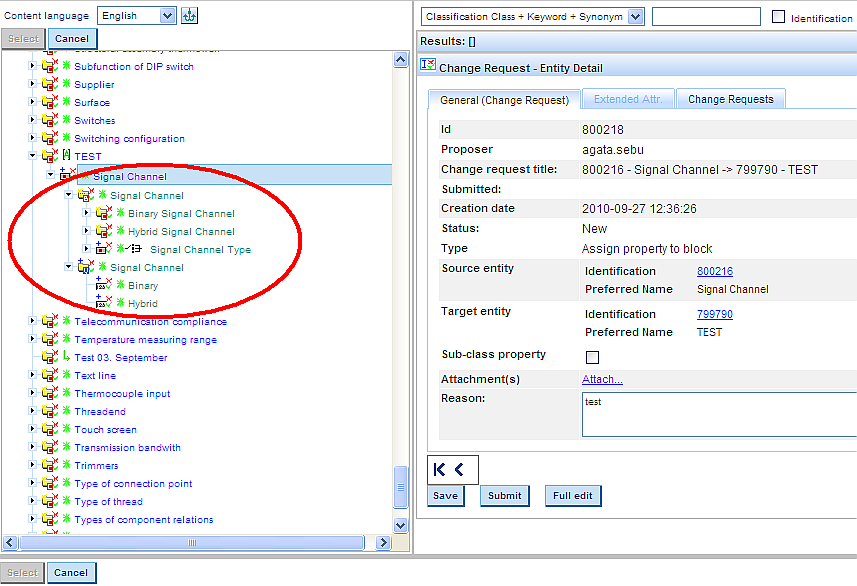Open source entity link 800216
The width and height of the screenshot is (857, 586).
click(714, 271)
